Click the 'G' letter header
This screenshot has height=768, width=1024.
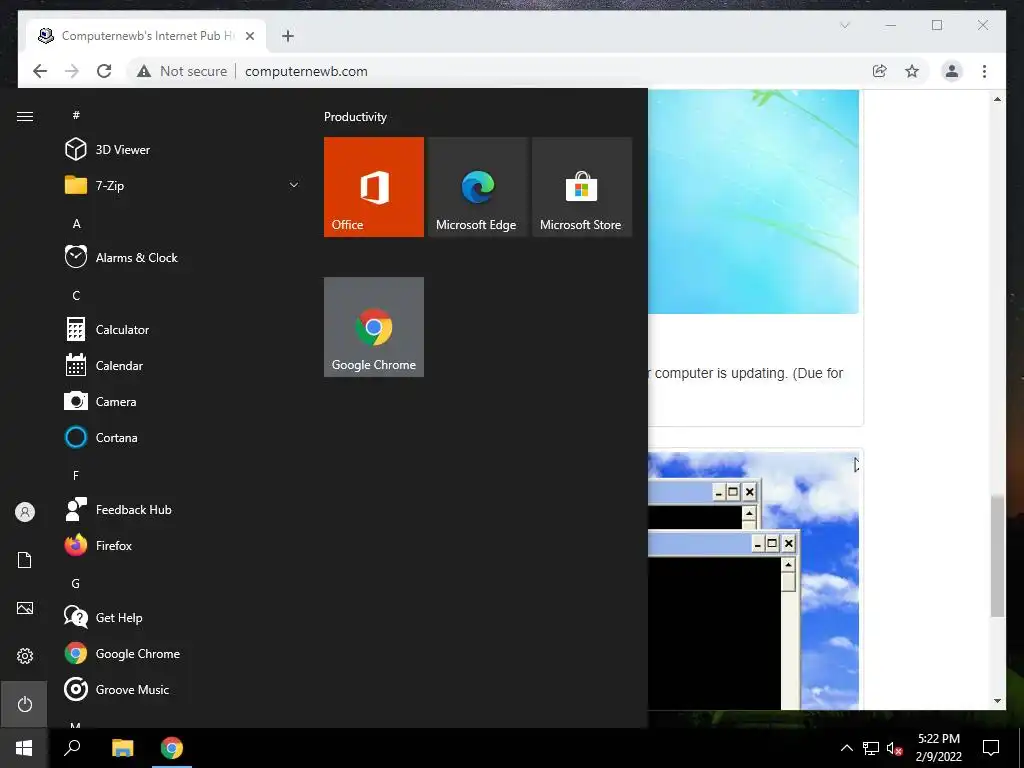click(x=76, y=584)
